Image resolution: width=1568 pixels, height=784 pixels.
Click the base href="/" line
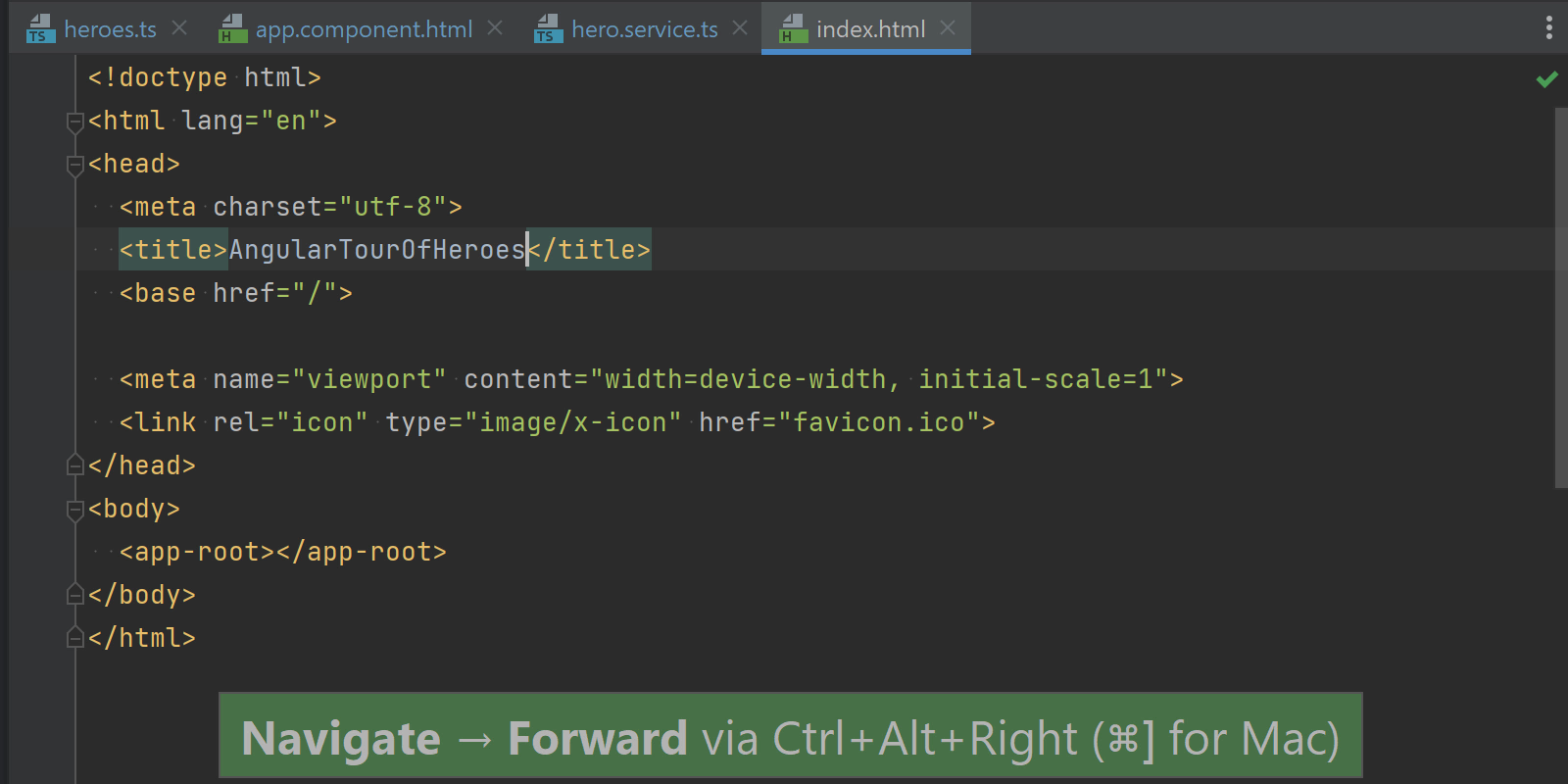pyautogui.click(x=236, y=293)
